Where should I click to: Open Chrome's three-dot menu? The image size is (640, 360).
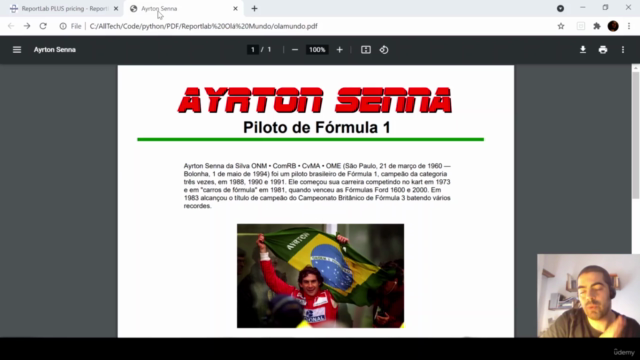point(629,26)
